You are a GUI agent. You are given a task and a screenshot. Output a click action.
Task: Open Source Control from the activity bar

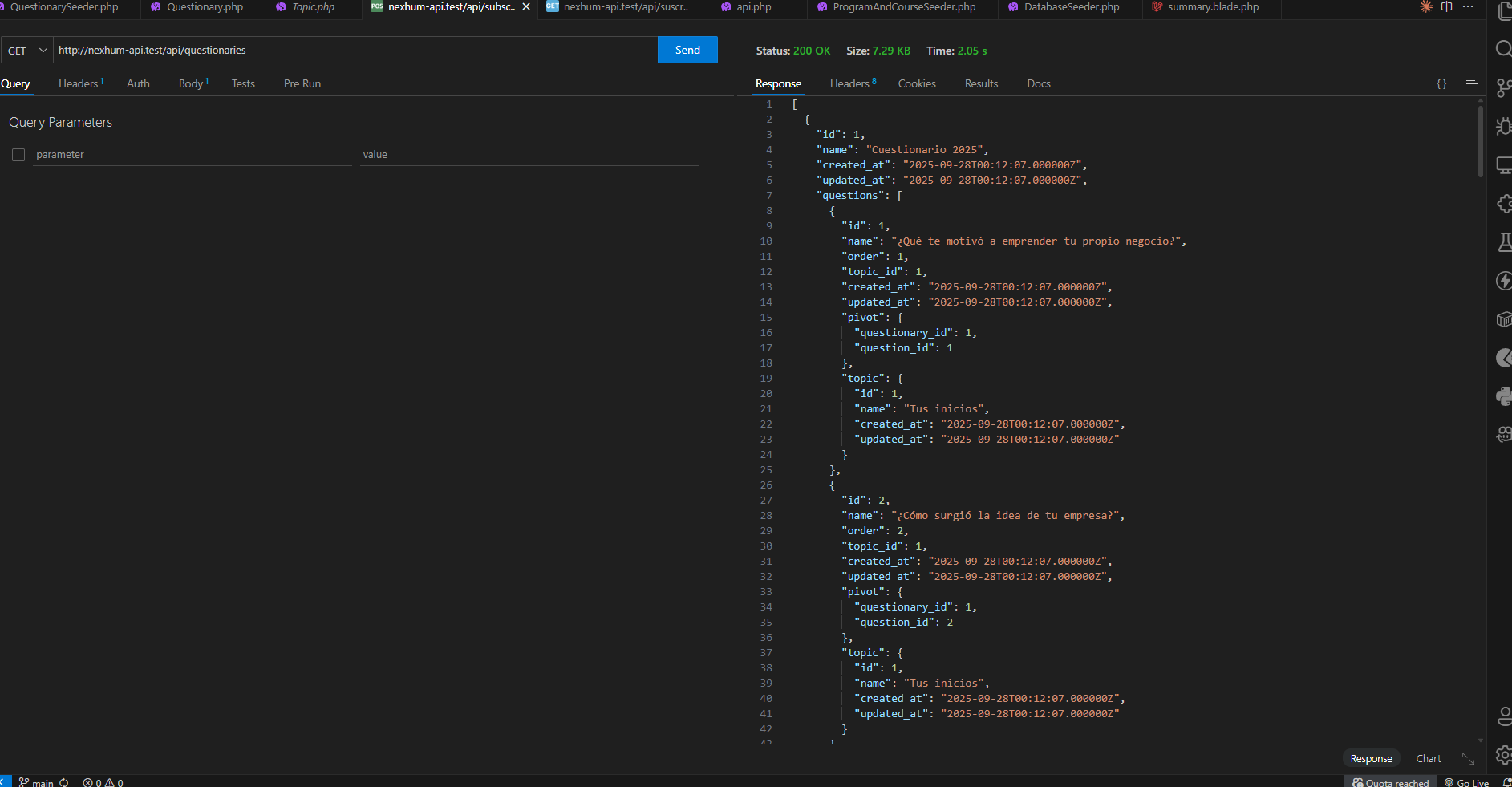click(x=1503, y=87)
